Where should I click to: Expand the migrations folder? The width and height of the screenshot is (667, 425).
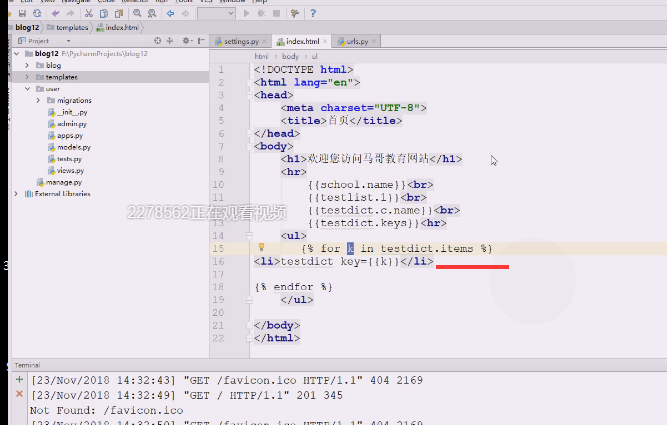pos(38,100)
